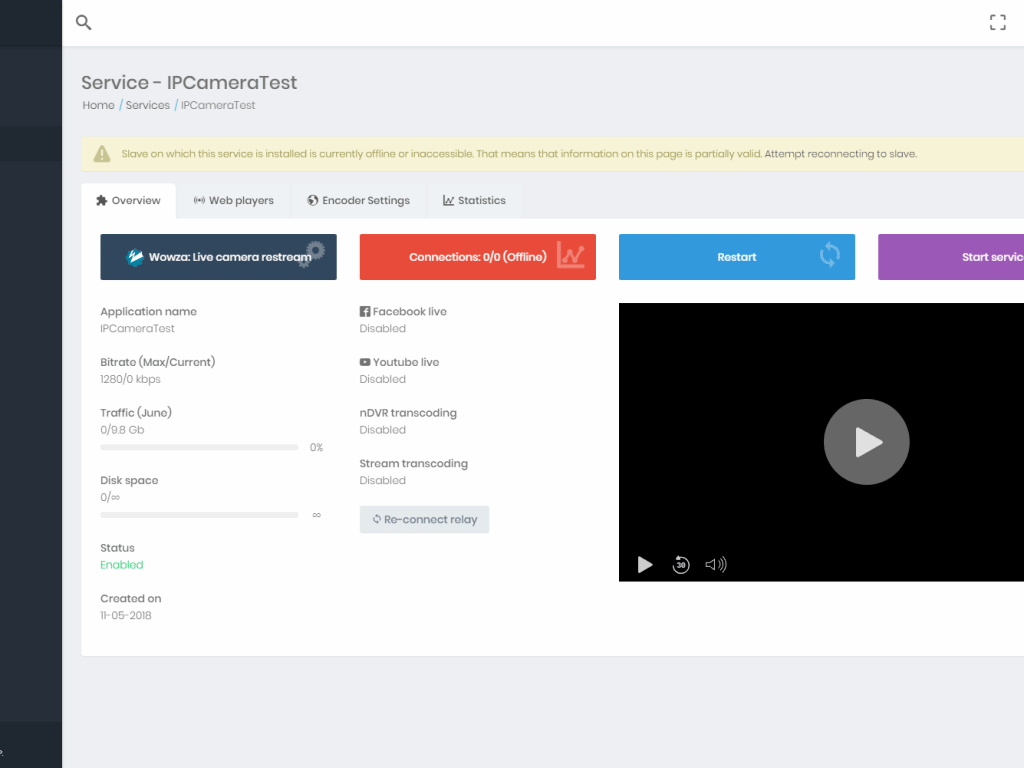Play the video in the preview player

point(866,441)
